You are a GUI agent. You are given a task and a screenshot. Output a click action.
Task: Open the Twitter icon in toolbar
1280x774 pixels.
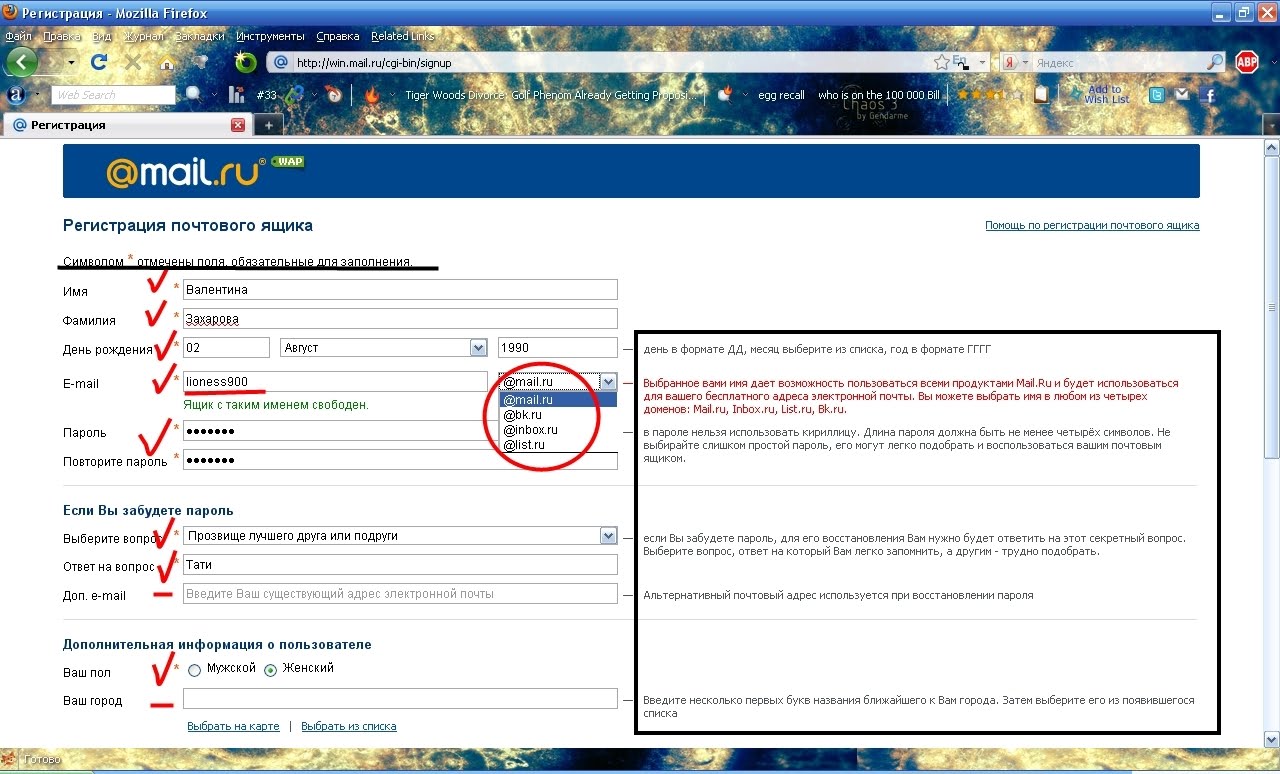click(1157, 95)
